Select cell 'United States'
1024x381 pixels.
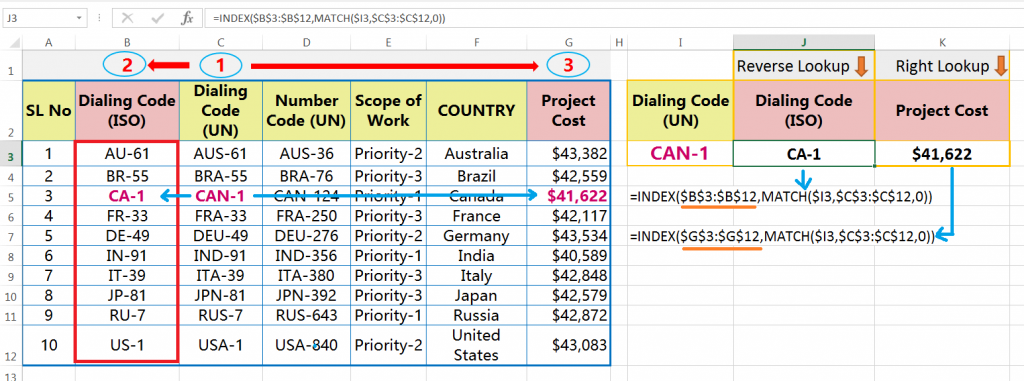[477, 345]
